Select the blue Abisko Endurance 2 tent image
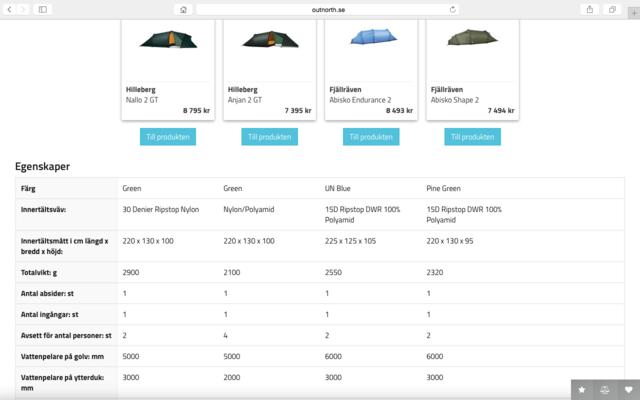 coord(370,38)
